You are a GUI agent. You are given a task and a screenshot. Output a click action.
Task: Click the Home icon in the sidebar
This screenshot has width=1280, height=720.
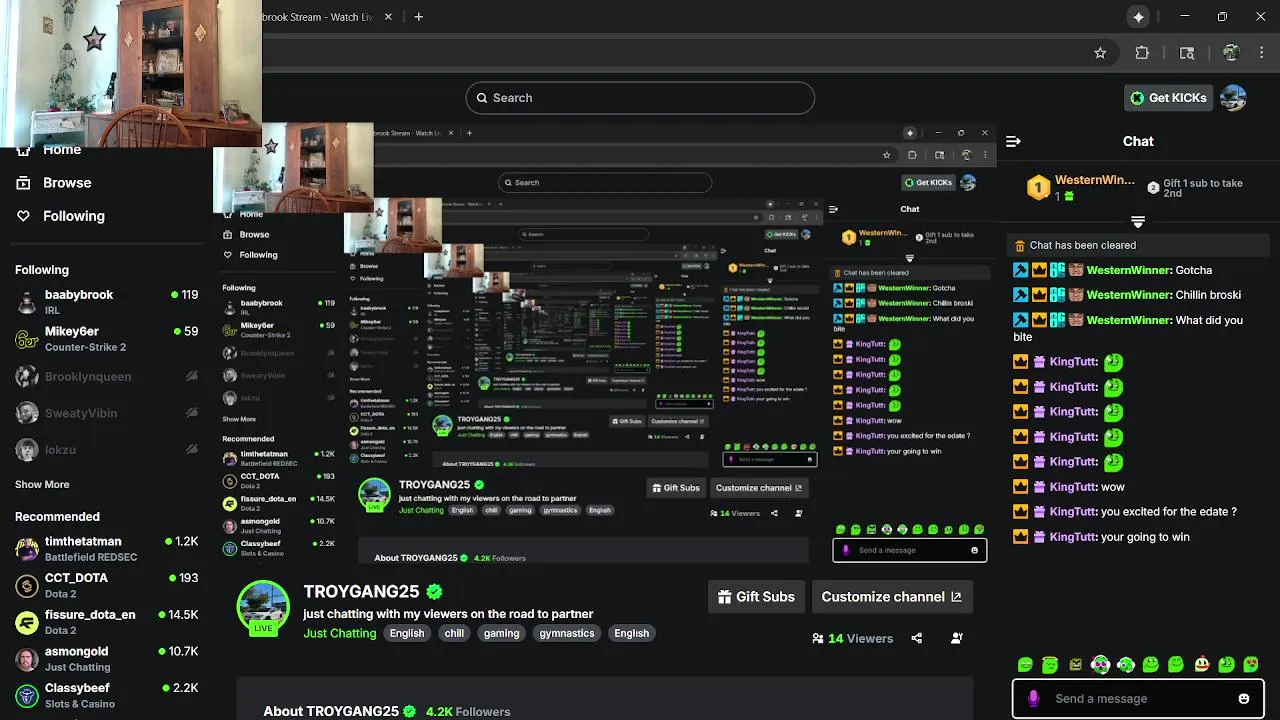click(x=23, y=150)
